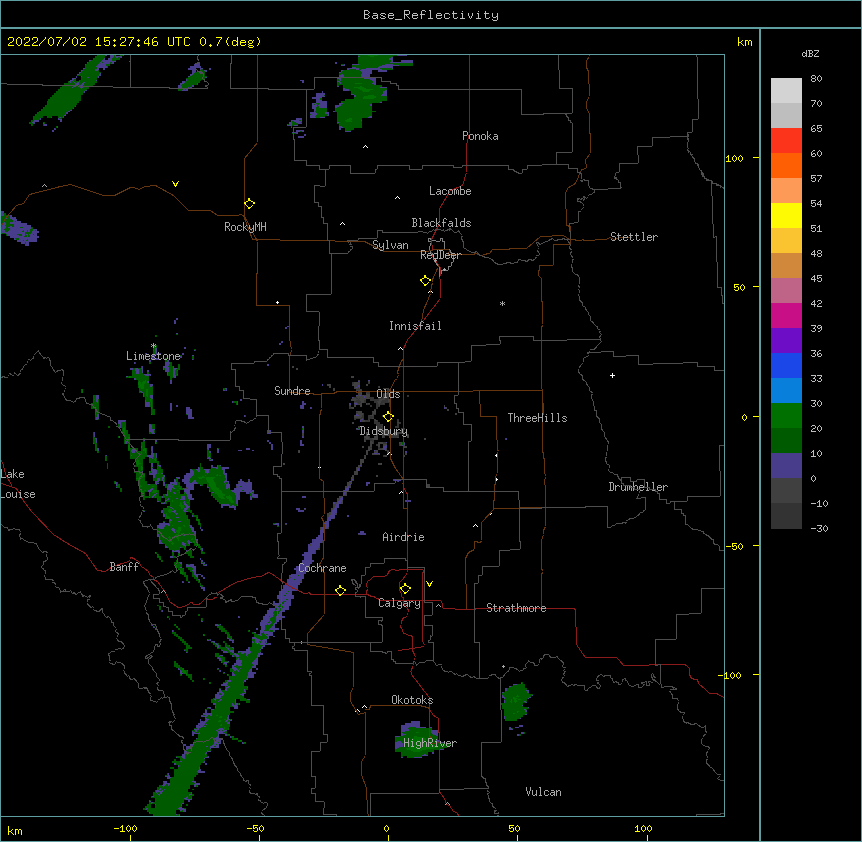This screenshot has width=862, height=842.
Task: Select the yellow diamond marker beside Olds
Action: click(389, 416)
